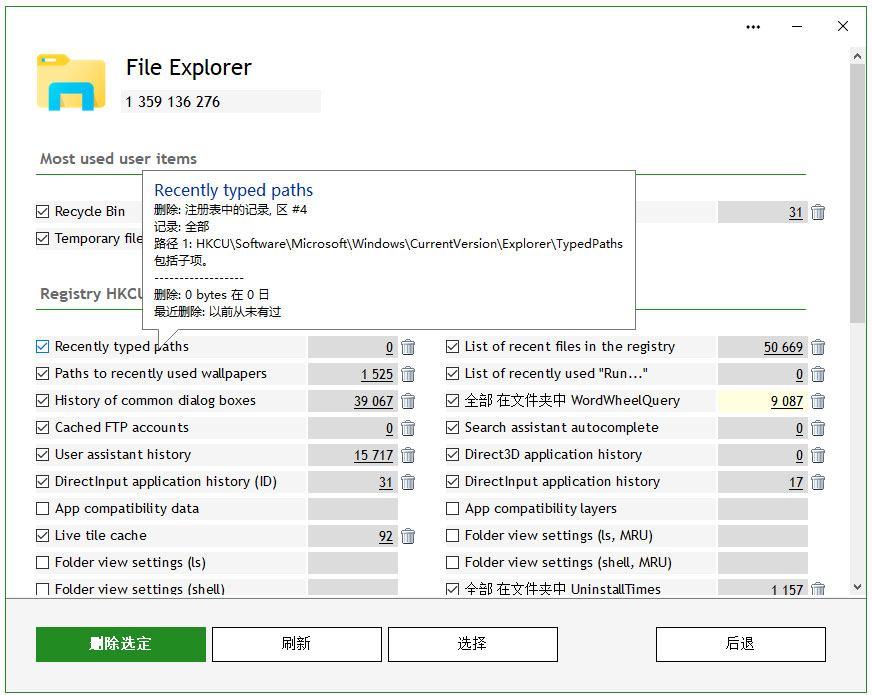Uncheck the Cached FTP accounts checkbox
Image resolution: width=872 pixels, height=695 pixels.
tap(42, 428)
